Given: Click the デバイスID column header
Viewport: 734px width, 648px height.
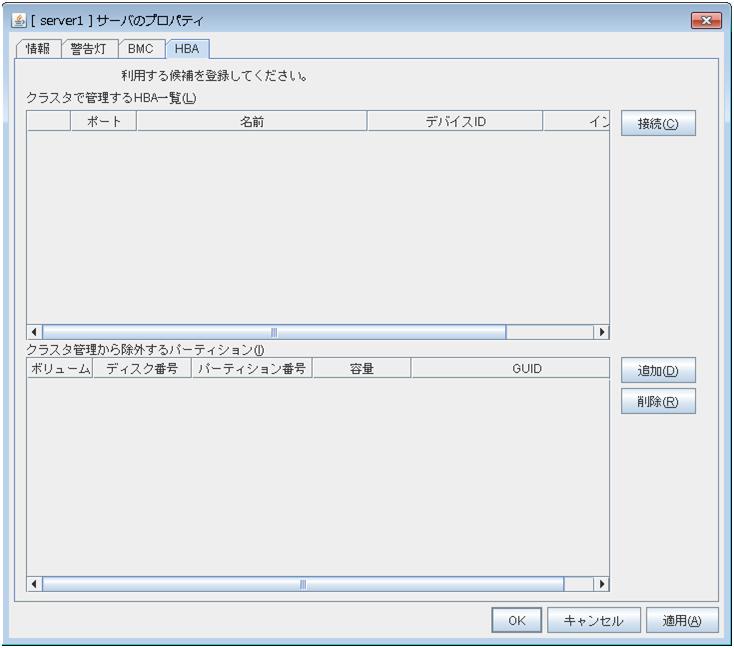Looking at the screenshot, I should pos(455,122).
